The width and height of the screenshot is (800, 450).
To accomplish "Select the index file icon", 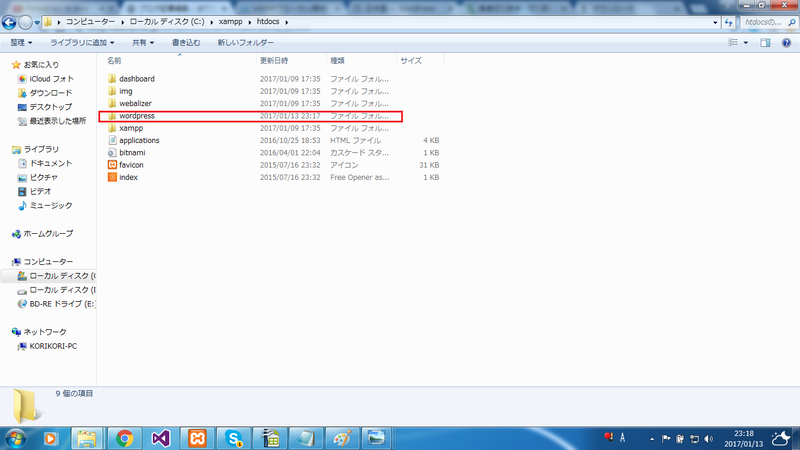I will 112,177.
